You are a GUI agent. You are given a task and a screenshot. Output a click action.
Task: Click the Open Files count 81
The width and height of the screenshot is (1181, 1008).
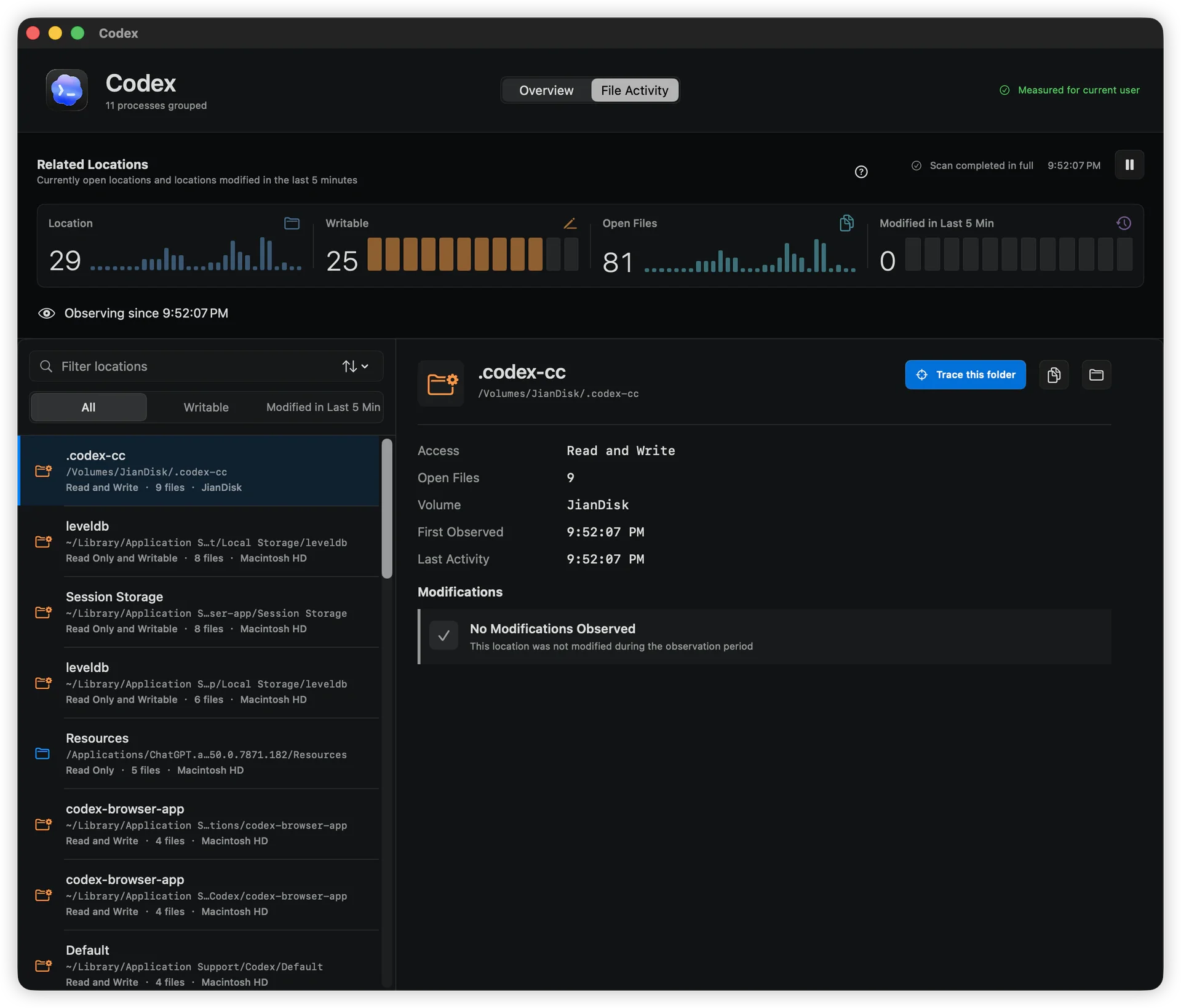618,263
